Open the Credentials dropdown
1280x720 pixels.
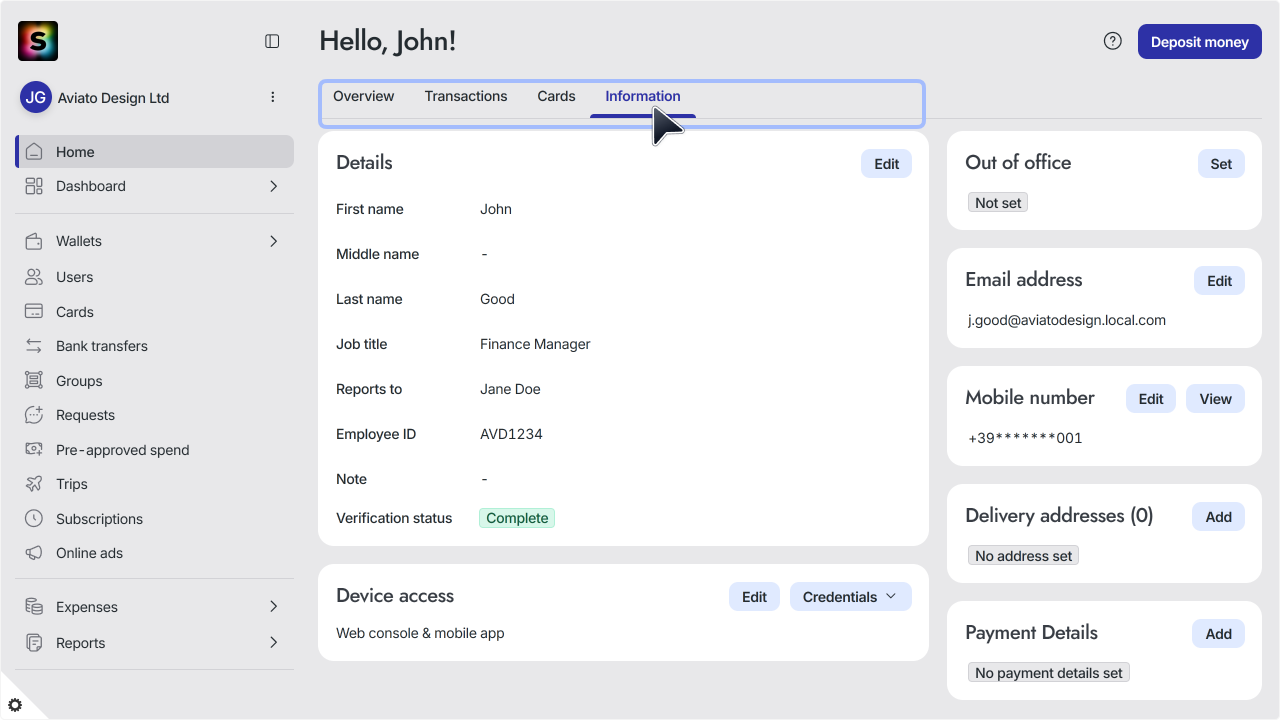click(851, 597)
